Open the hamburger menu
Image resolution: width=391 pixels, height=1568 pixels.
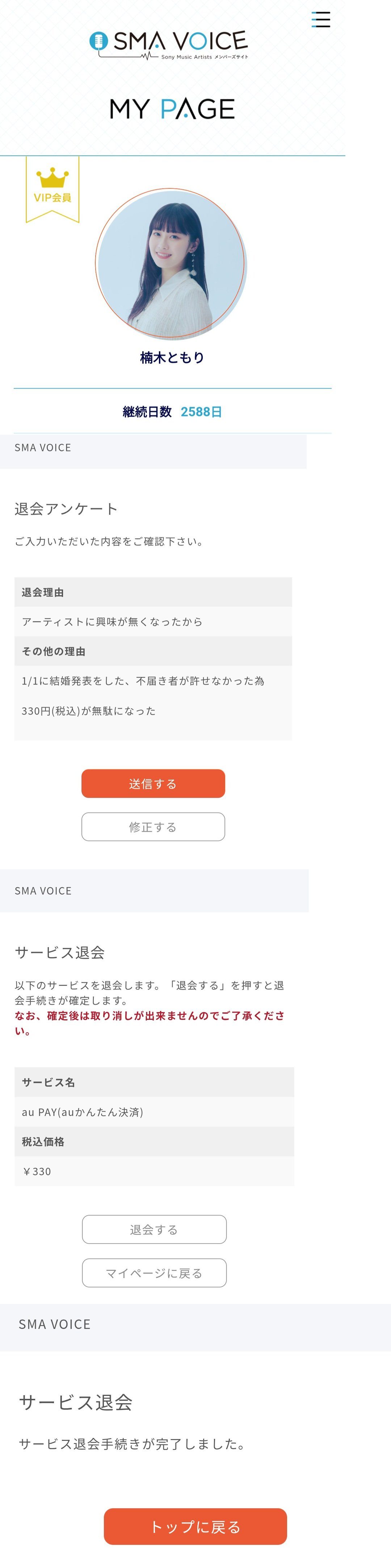click(x=320, y=20)
